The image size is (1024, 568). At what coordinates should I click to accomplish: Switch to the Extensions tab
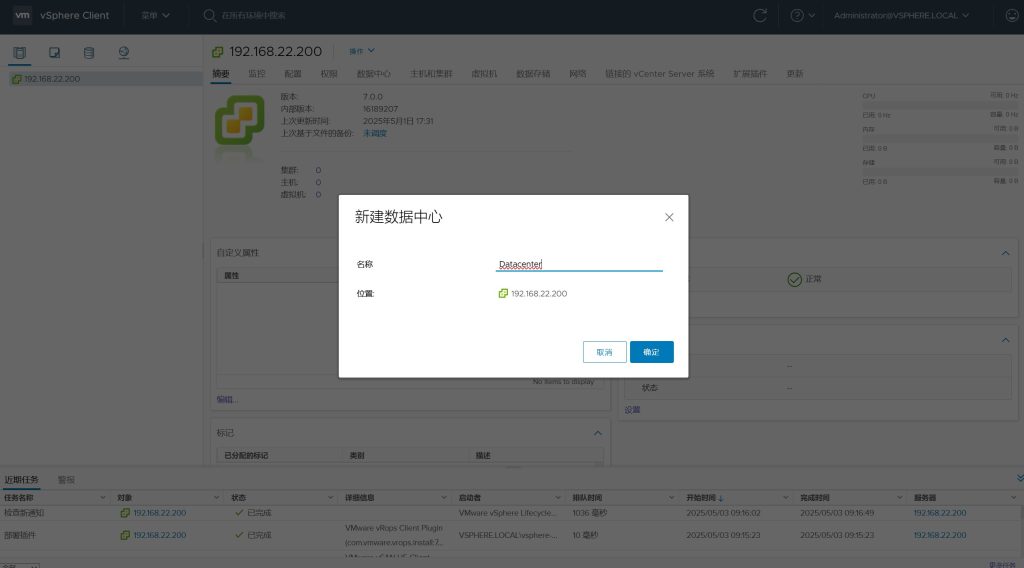tap(750, 74)
